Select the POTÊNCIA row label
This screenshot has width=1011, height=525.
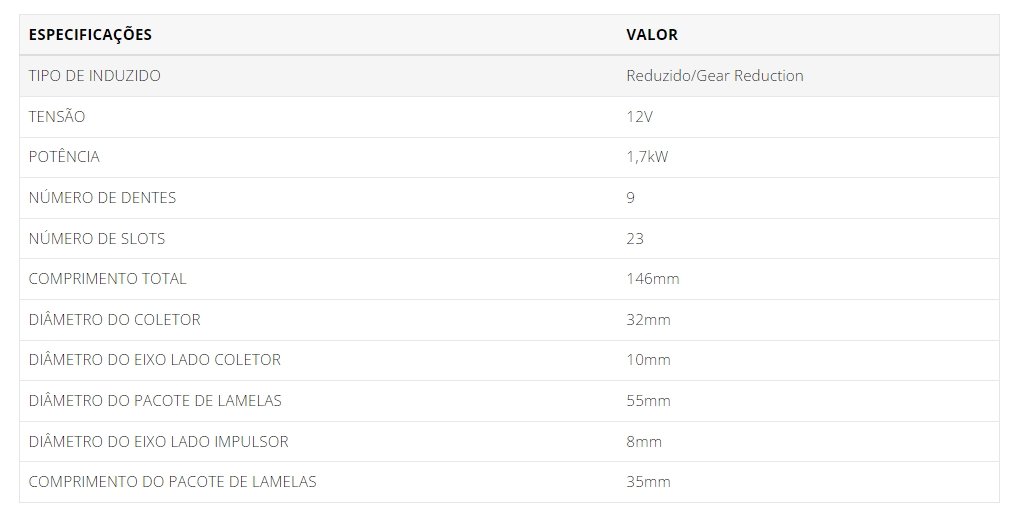(64, 157)
